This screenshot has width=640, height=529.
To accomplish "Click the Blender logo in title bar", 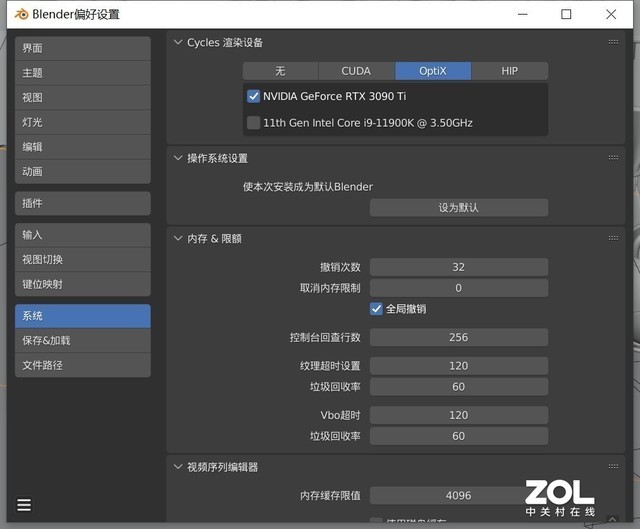I will pyautogui.click(x=22, y=14).
